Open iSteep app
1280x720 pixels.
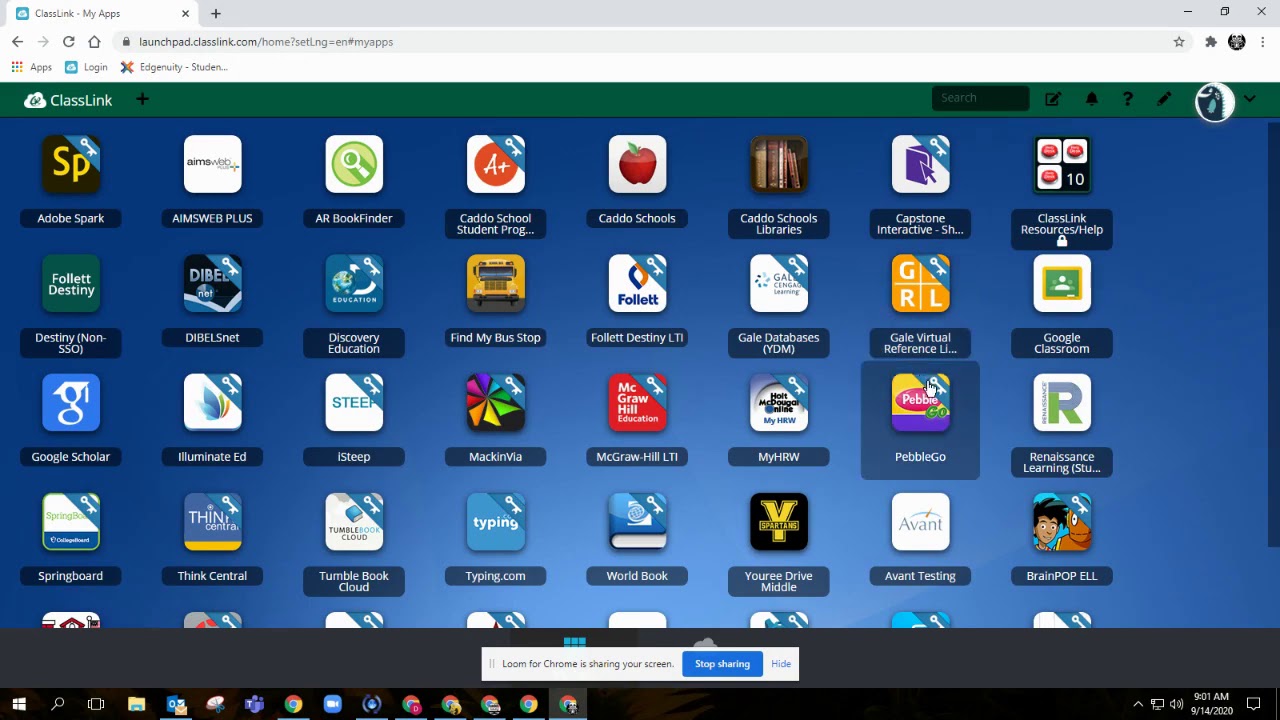pyautogui.click(x=354, y=402)
